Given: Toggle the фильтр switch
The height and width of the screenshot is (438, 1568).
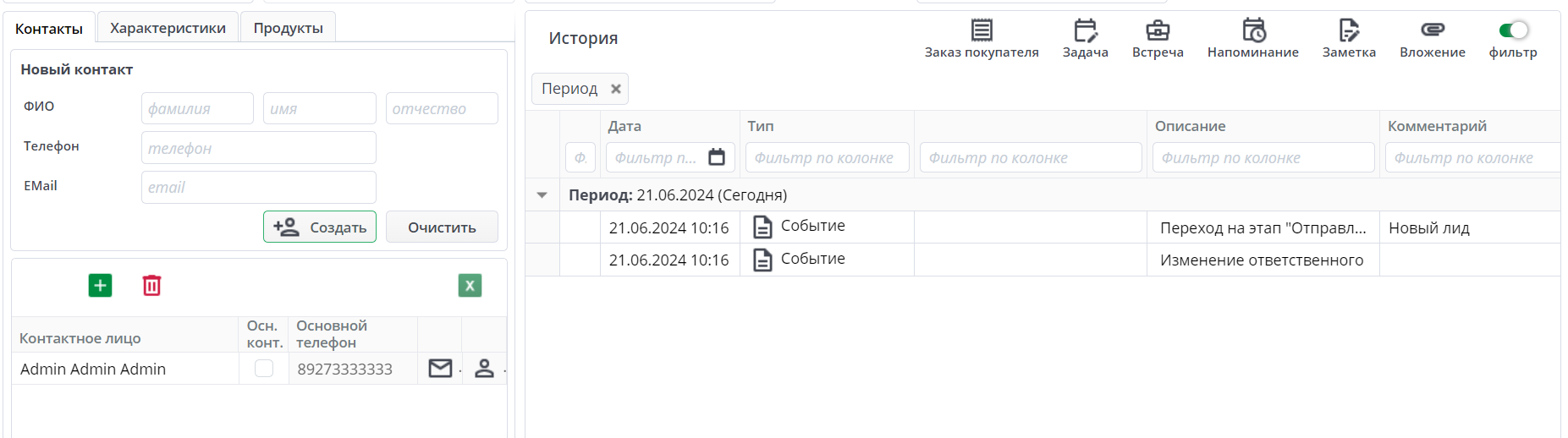Looking at the screenshot, I should pos(1513,30).
